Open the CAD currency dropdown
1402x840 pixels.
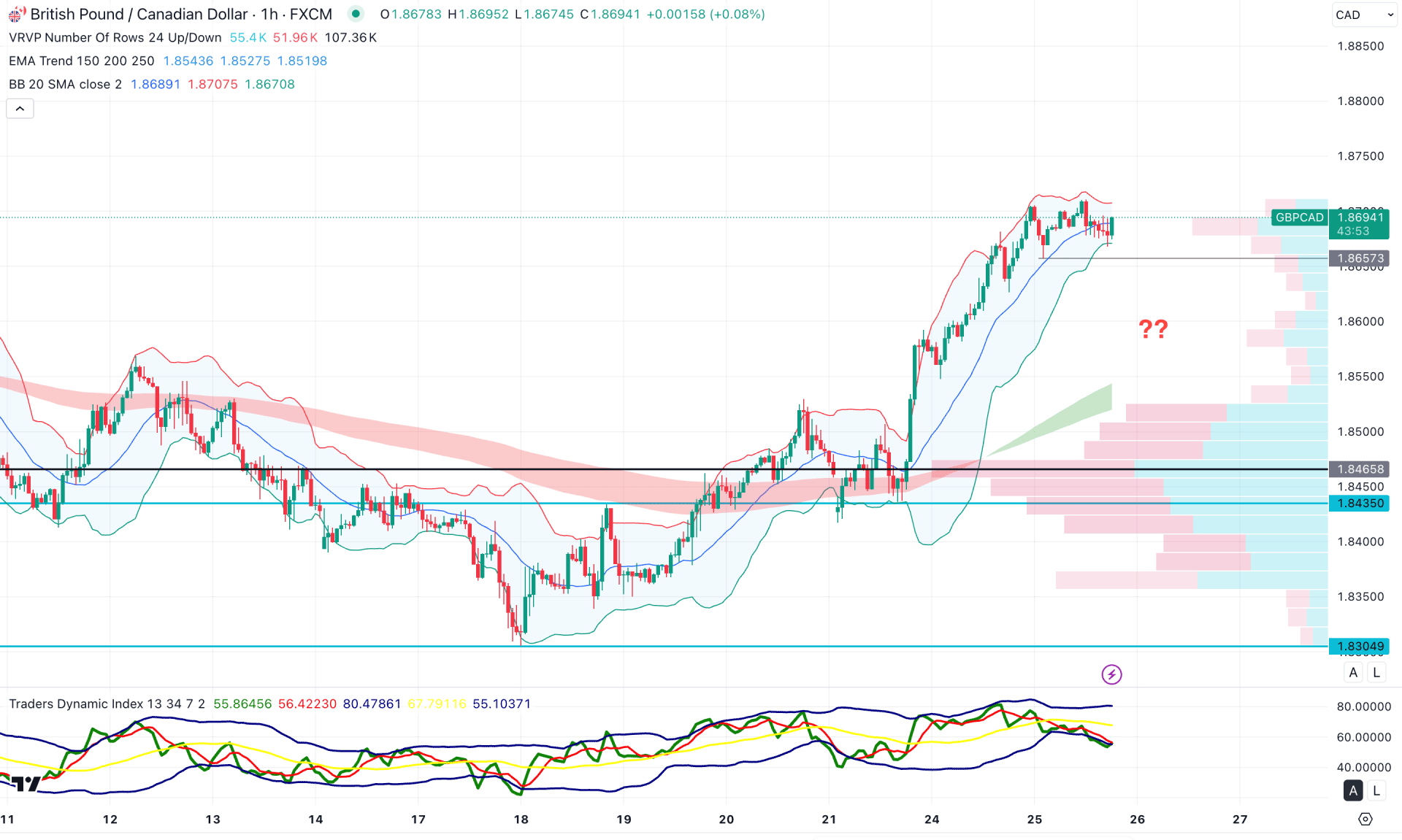pos(1363,15)
